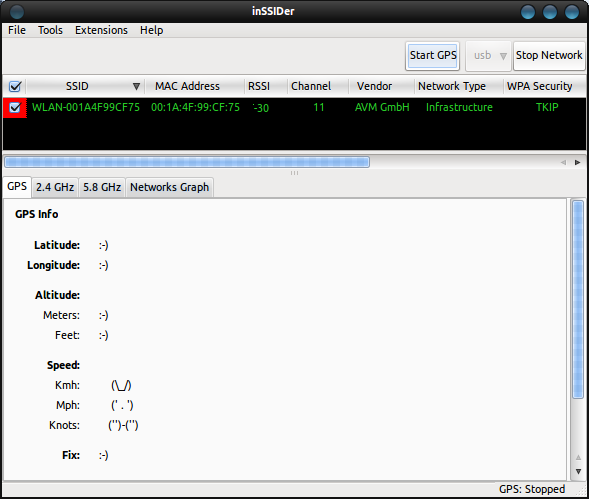This screenshot has height=499, width=589.
Task: Click the GPS: Stopped status text
Action: point(532,489)
